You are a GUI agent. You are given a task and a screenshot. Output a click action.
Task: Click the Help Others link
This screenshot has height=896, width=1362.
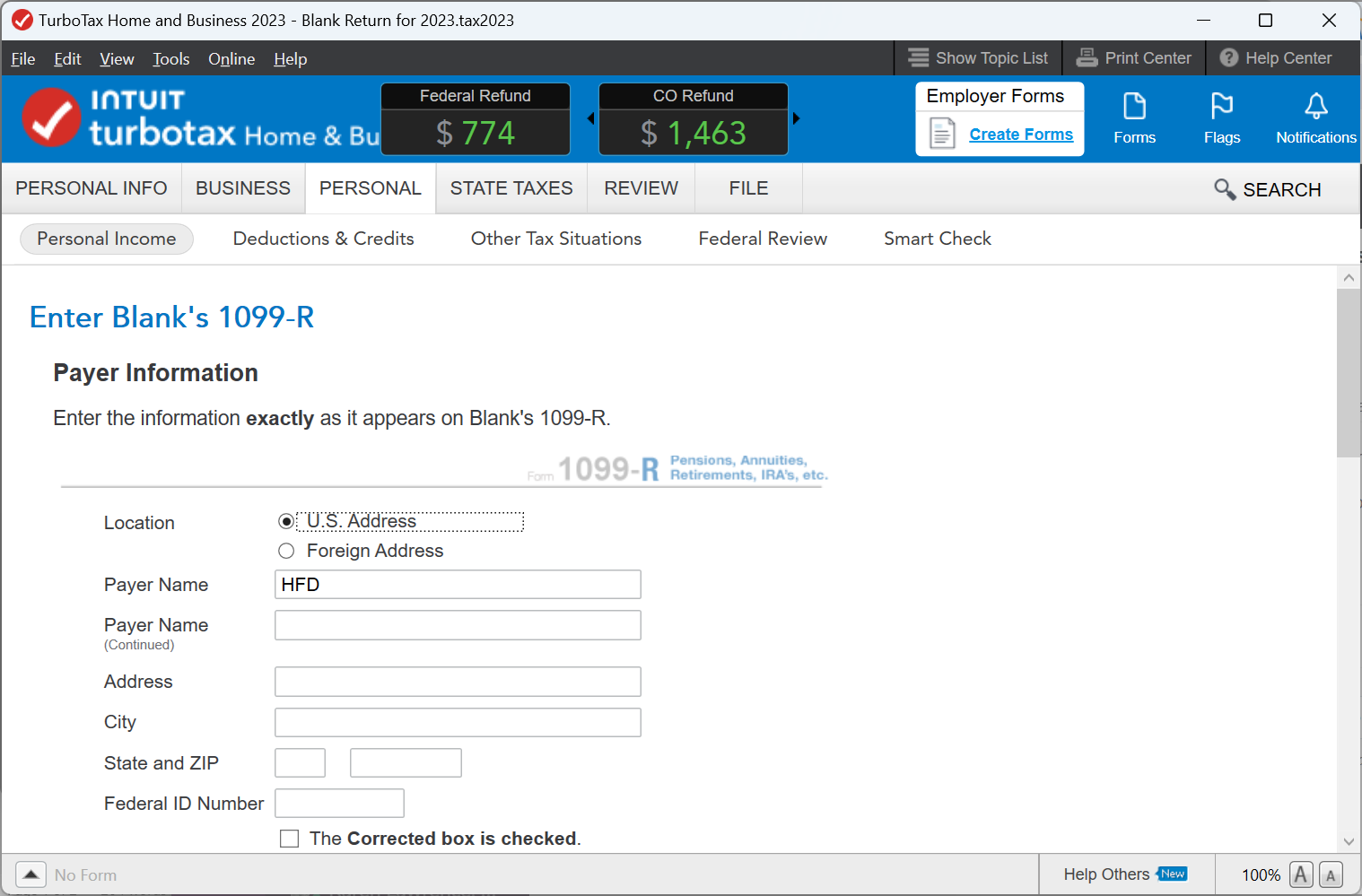pos(1106,874)
